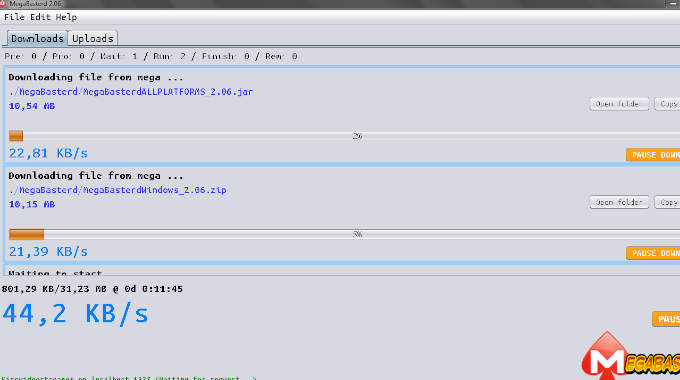Click the 22,81 KB/s speed label
Viewport: 680px width, 380px height.
click(x=48, y=154)
